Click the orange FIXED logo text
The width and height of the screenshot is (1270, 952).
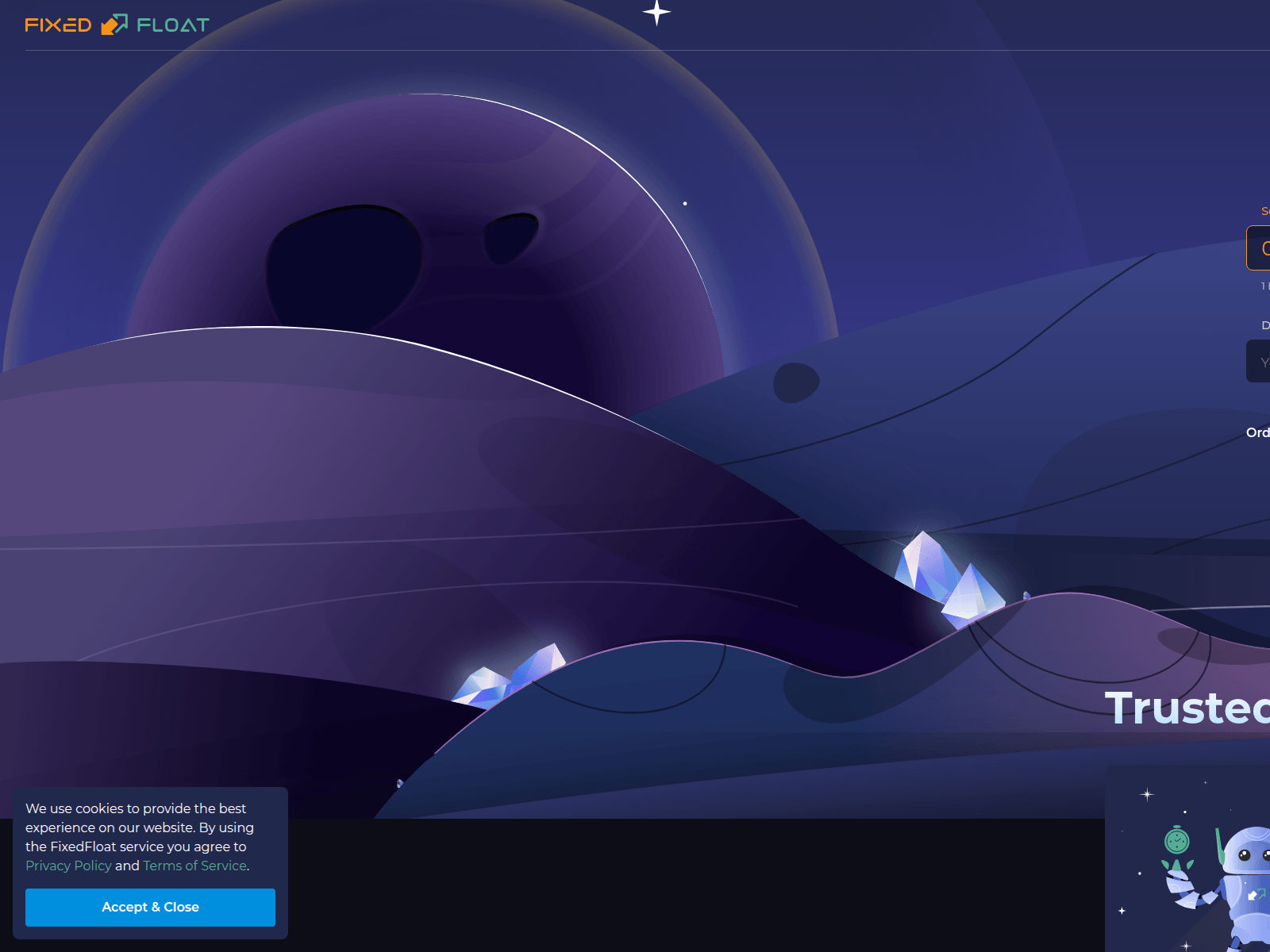58,25
